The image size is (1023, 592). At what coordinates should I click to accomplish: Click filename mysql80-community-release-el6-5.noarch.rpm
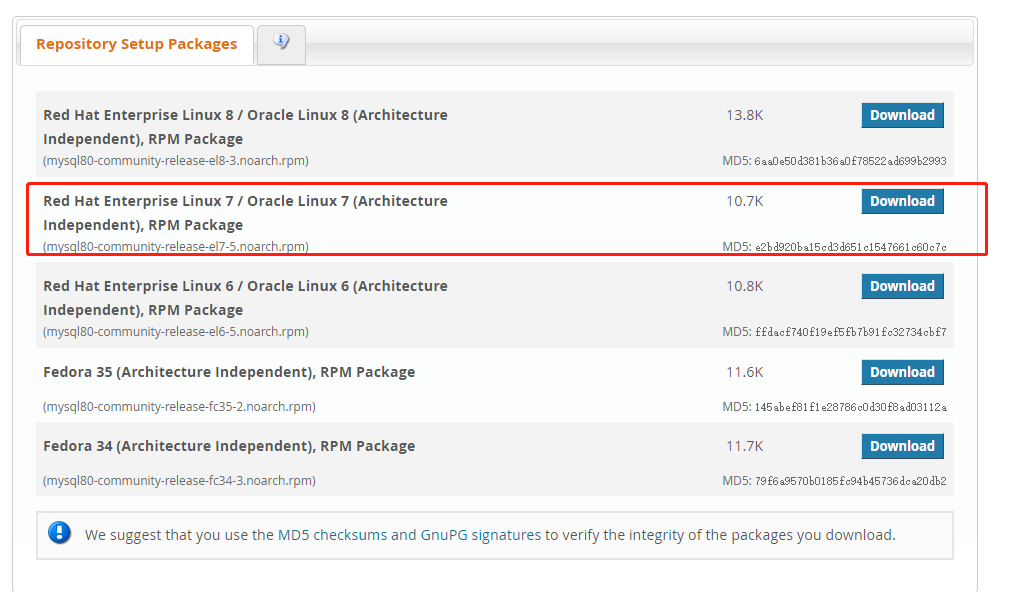pos(176,332)
